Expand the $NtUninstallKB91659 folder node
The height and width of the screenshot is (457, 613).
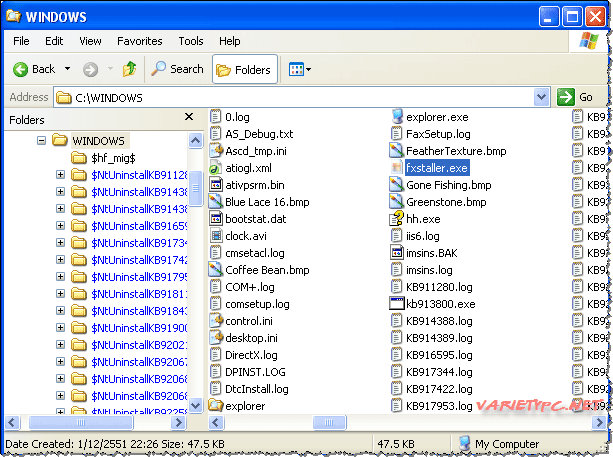click(60, 226)
